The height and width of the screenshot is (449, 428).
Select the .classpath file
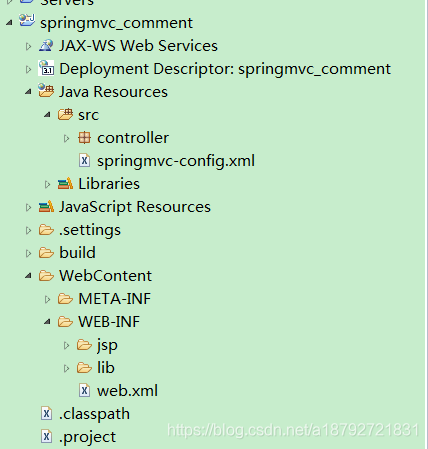click(x=94, y=414)
